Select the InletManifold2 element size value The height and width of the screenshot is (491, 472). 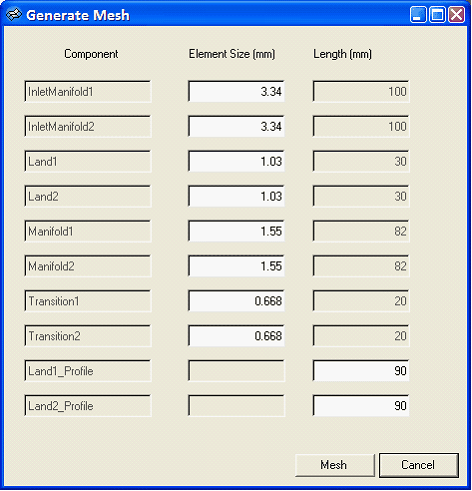[236, 126]
